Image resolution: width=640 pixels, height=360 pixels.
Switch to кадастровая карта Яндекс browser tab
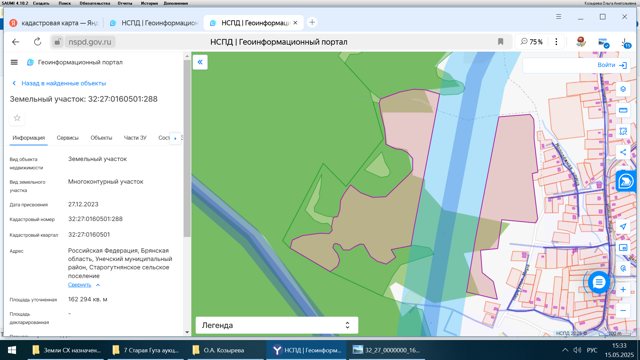pos(54,23)
